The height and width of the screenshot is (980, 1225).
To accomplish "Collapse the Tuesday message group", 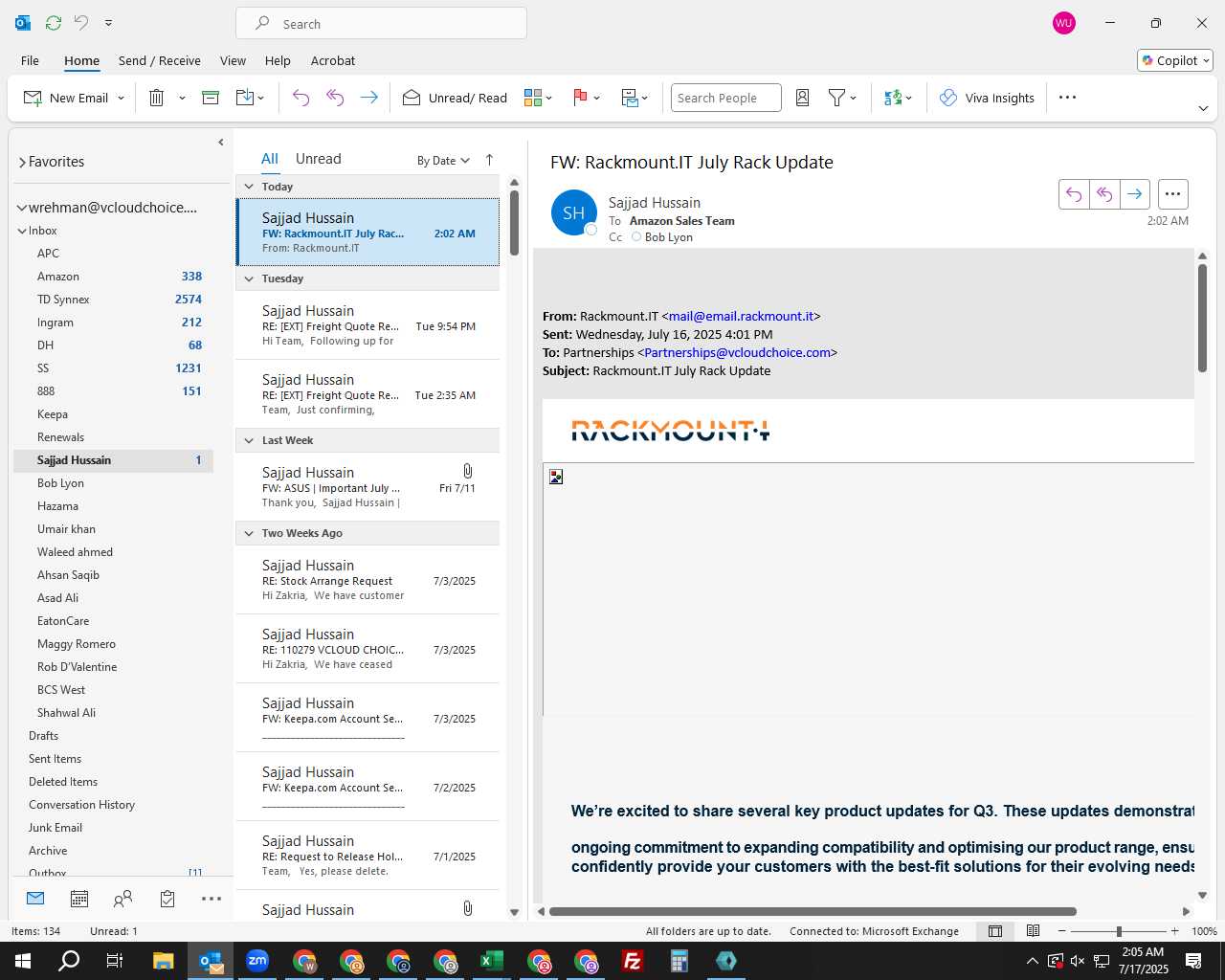I will pos(249,278).
